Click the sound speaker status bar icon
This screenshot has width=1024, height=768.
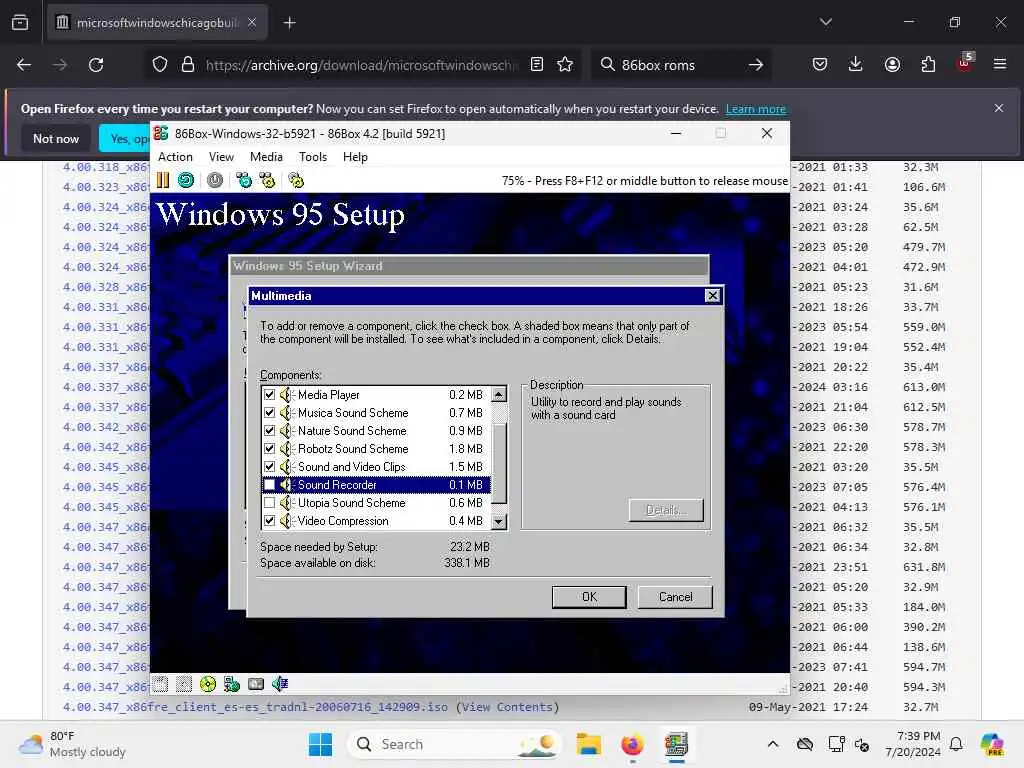[x=280, y=684]
